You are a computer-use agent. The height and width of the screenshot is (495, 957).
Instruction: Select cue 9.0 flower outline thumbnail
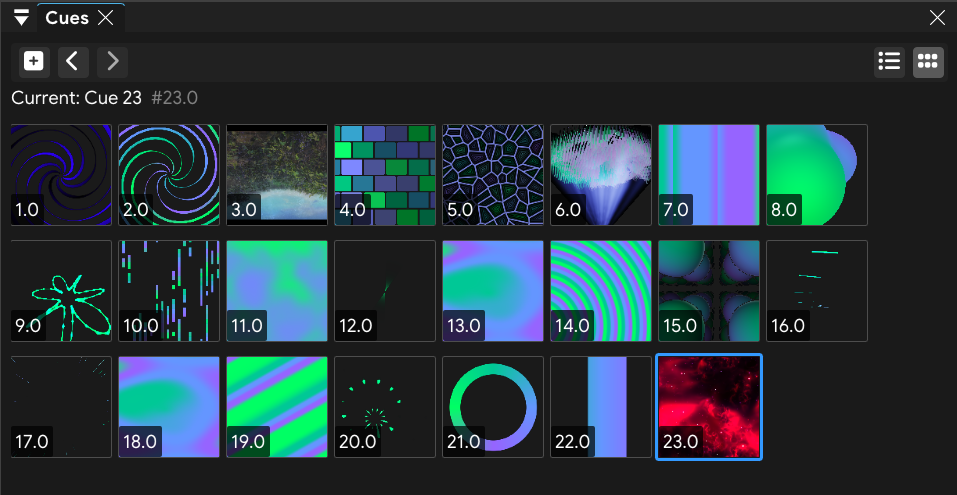(x=61, y=291)
